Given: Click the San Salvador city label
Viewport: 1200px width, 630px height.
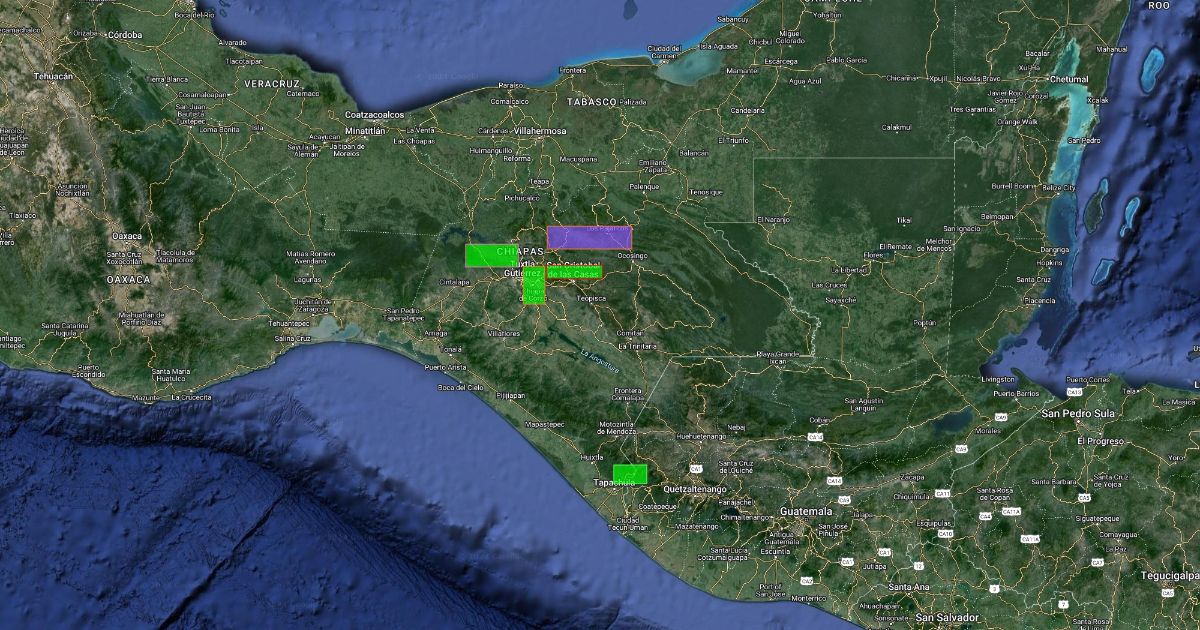Looking at the screenshot, I should (945, 618).
